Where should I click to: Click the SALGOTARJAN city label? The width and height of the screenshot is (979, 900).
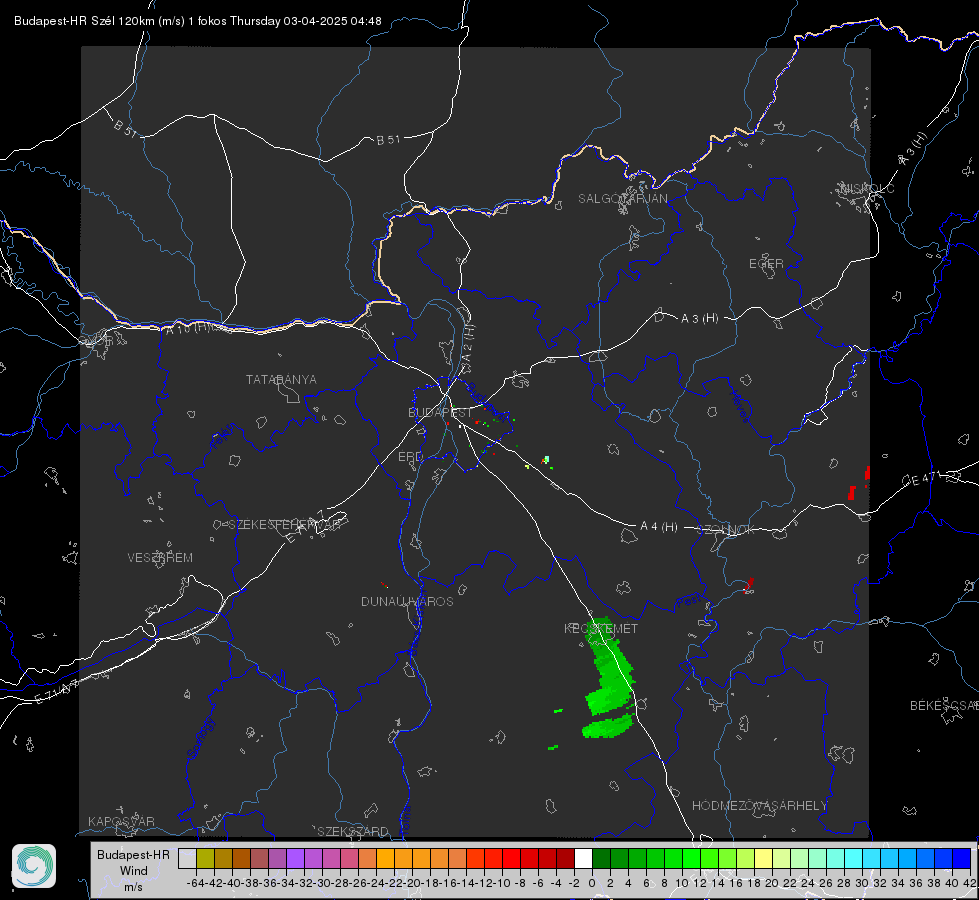[622, 199]
